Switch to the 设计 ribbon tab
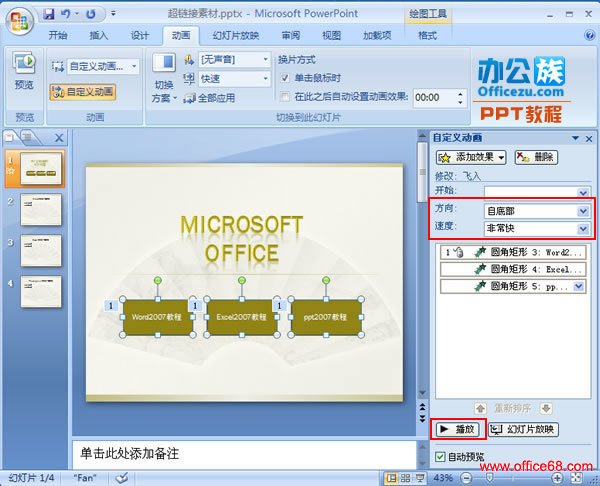 (x=140, y=36)
